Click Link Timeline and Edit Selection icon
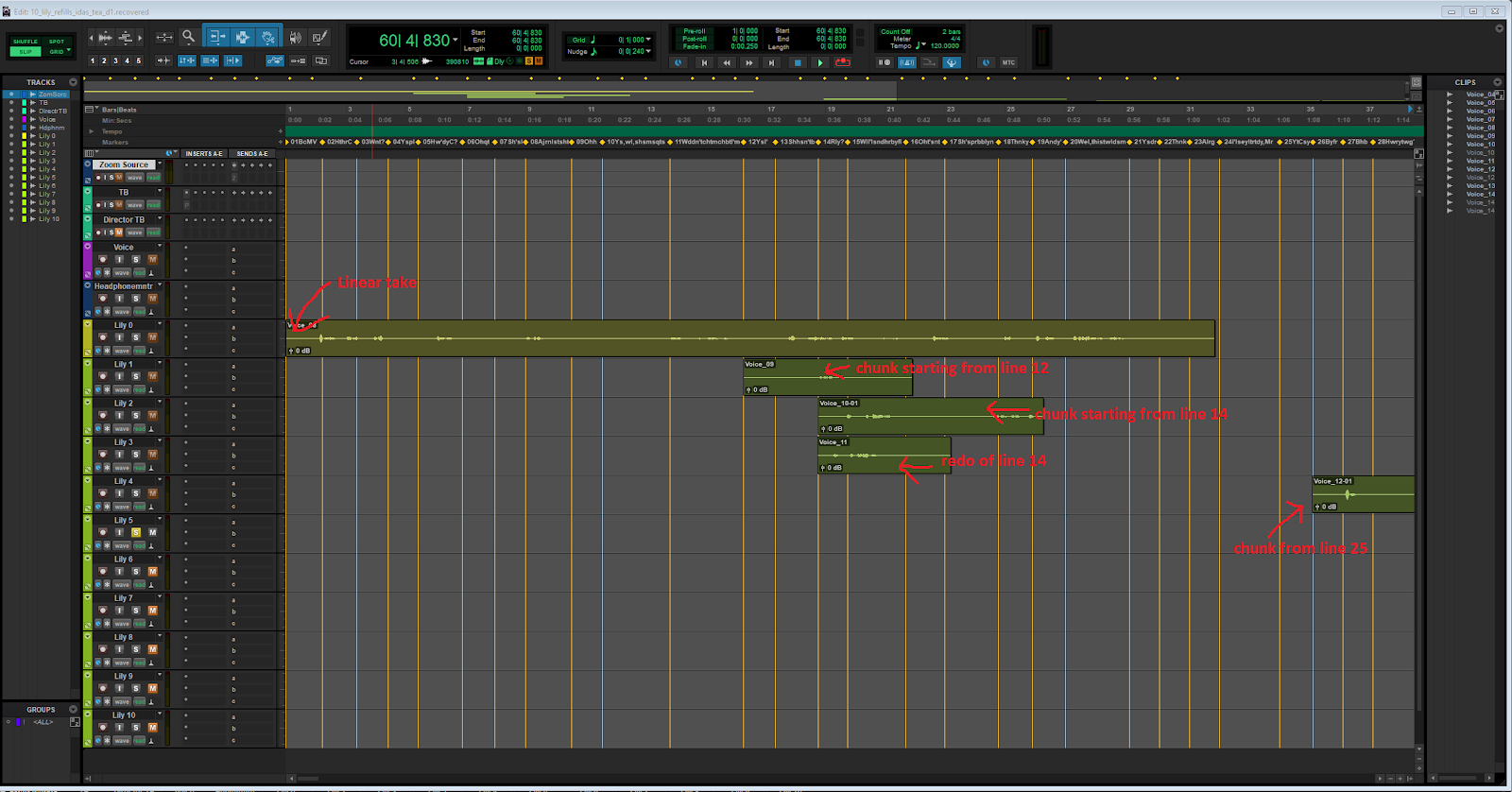Viewport: 1512px width, 792px height. tap(186, 60)
